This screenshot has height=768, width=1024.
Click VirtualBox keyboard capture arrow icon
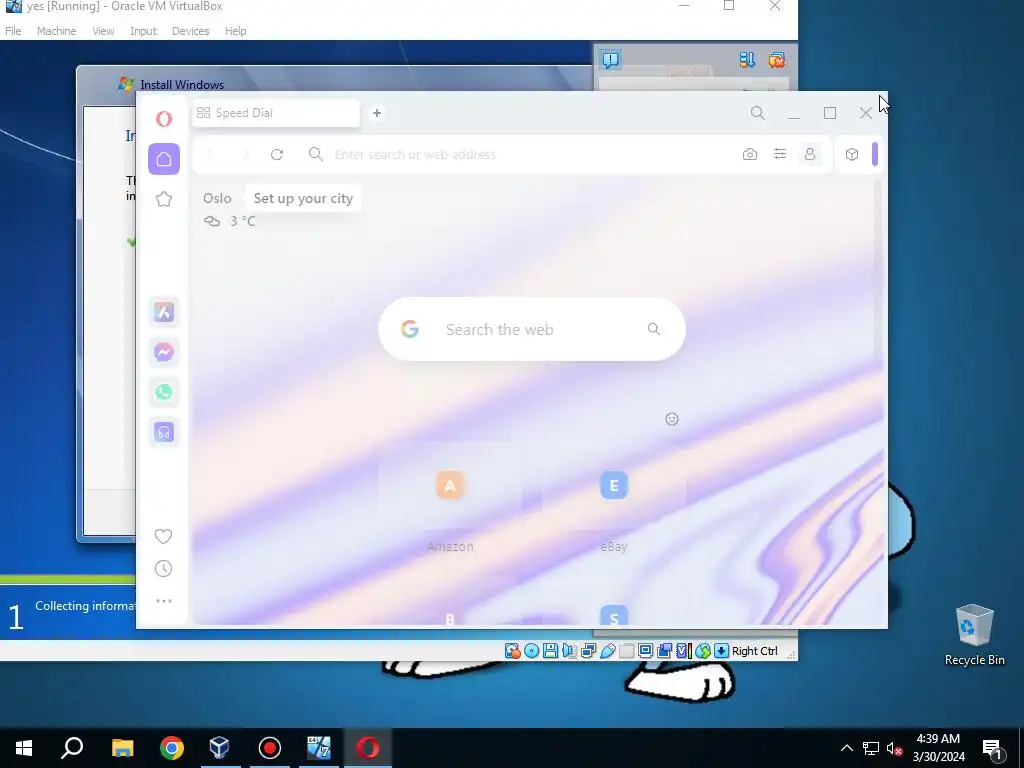(x=721, y=651)
